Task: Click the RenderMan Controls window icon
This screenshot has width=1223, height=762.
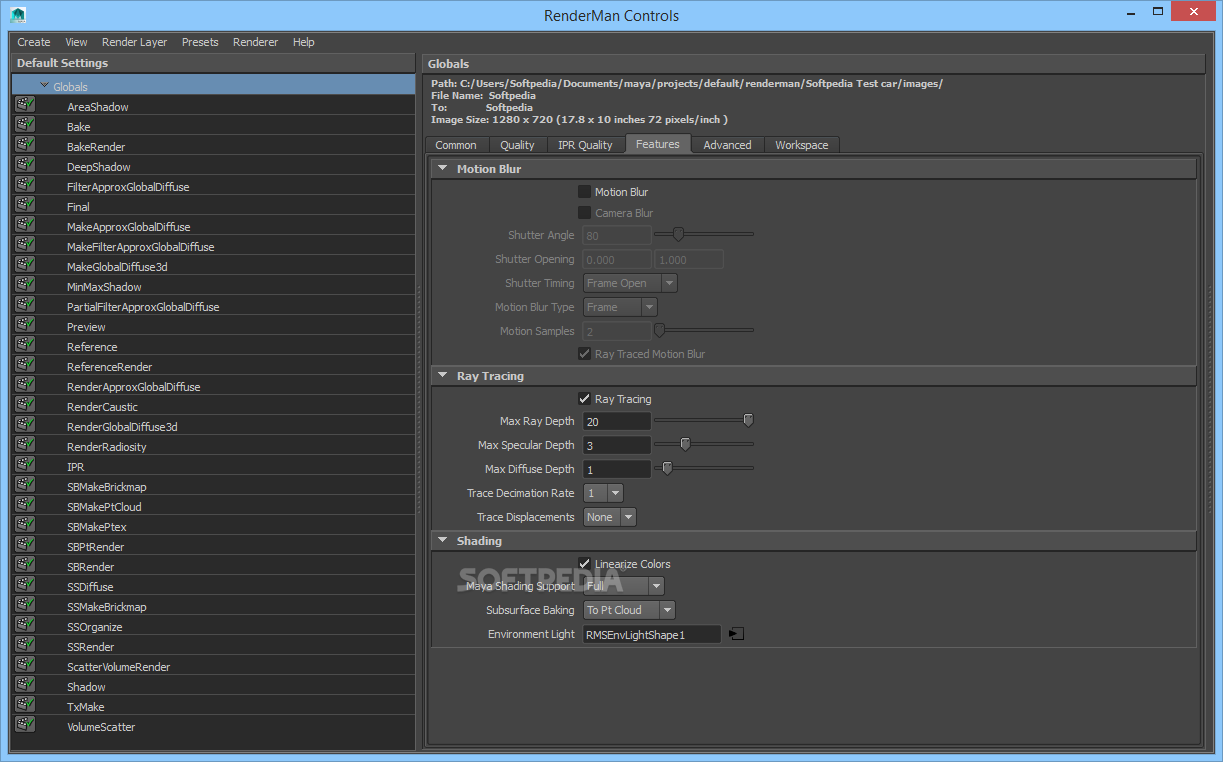Action: point(18,15)
